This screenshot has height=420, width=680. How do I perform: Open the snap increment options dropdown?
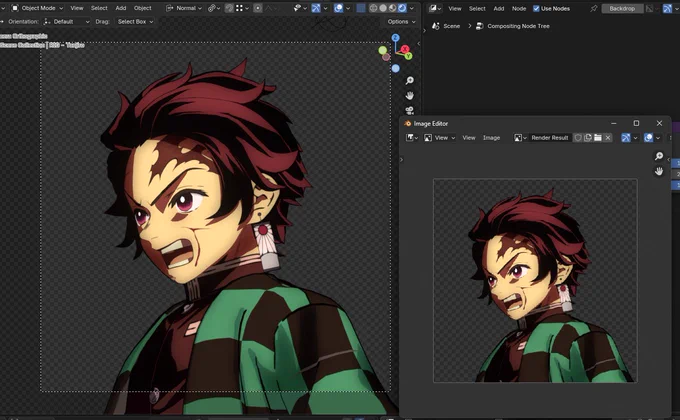pyautogui.click(x=242, y=8)
